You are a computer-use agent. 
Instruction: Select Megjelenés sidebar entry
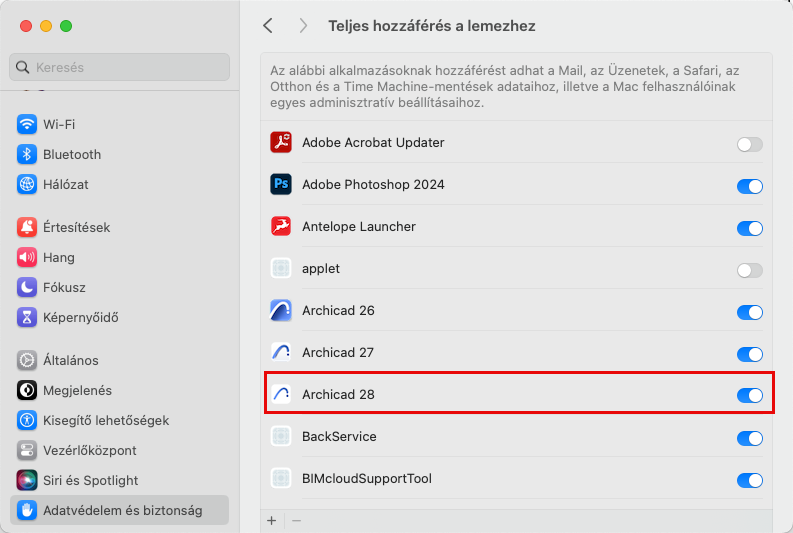(119, 390)
